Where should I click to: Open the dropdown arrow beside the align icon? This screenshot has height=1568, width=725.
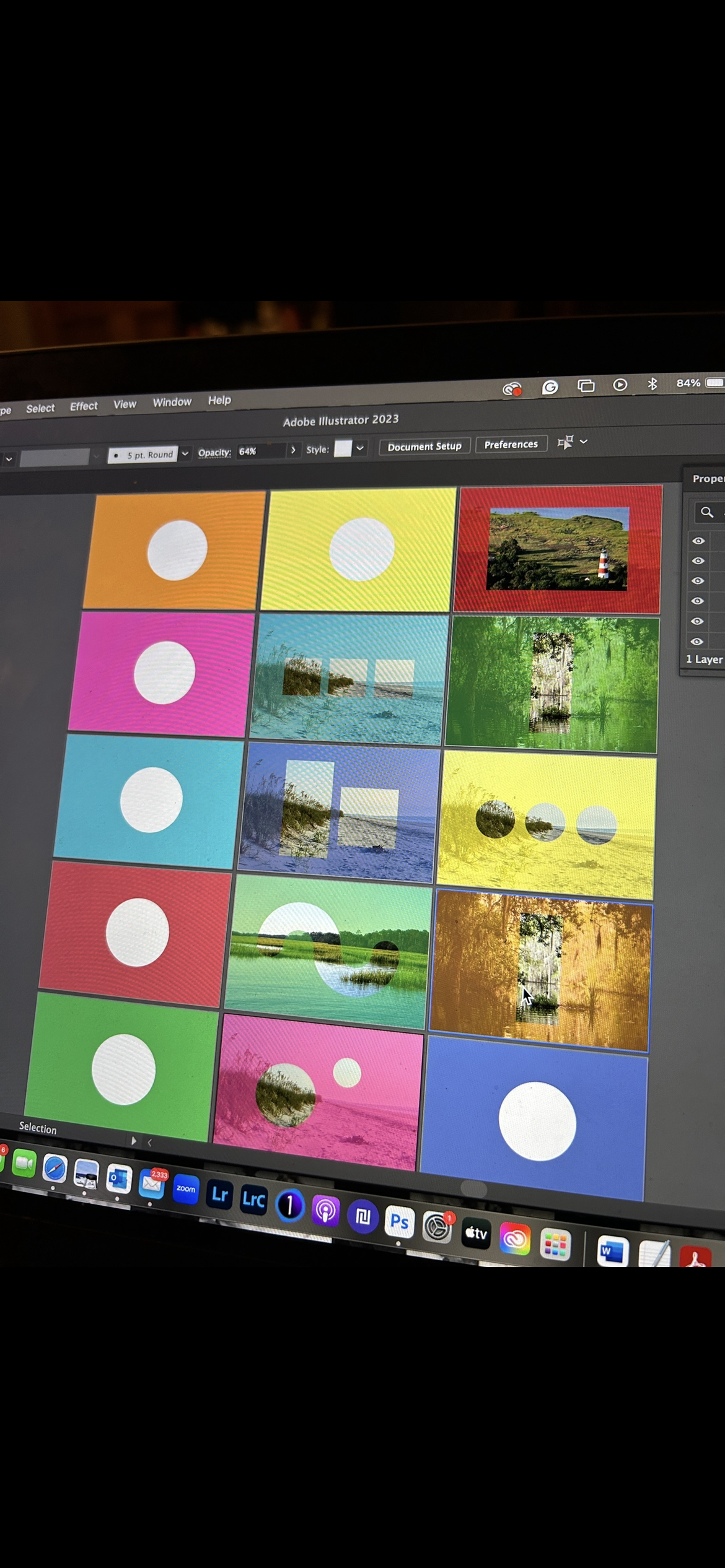click(583, 442)
